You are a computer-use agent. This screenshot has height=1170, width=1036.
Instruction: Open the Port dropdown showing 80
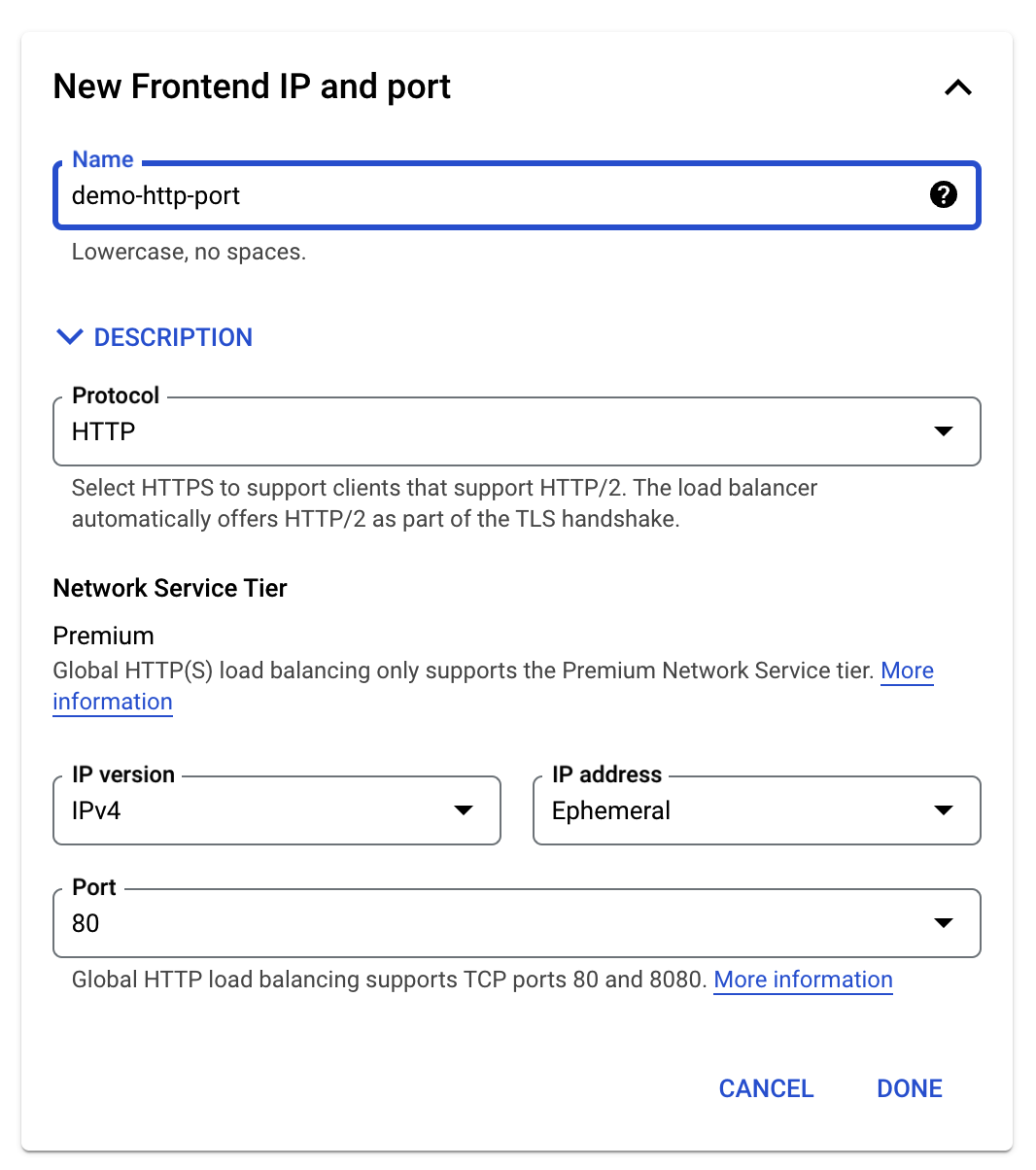coord(486,923)
